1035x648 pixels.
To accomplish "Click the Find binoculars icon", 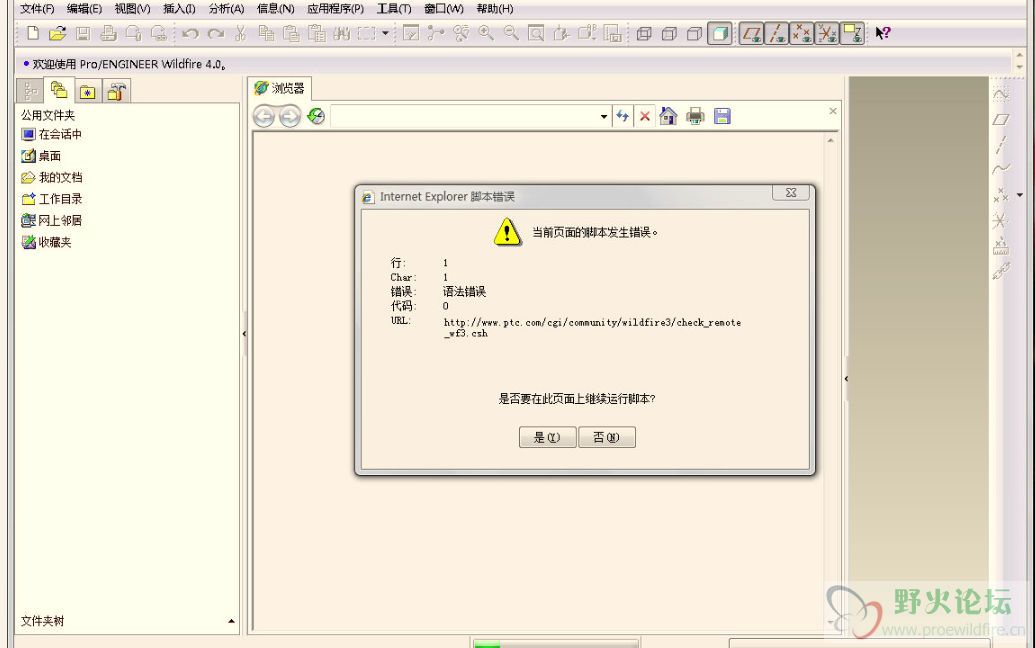I will tap(341, 33).
